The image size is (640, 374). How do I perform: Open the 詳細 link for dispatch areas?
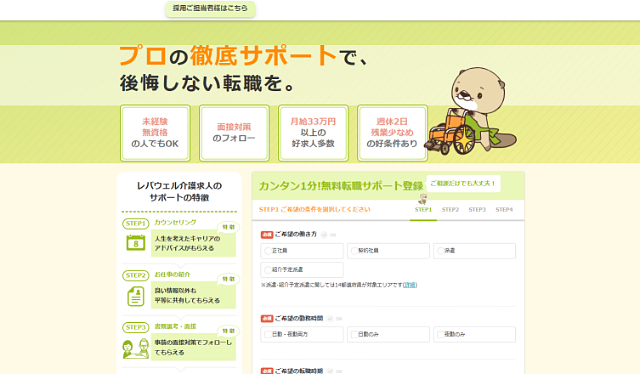pos(410,285)
